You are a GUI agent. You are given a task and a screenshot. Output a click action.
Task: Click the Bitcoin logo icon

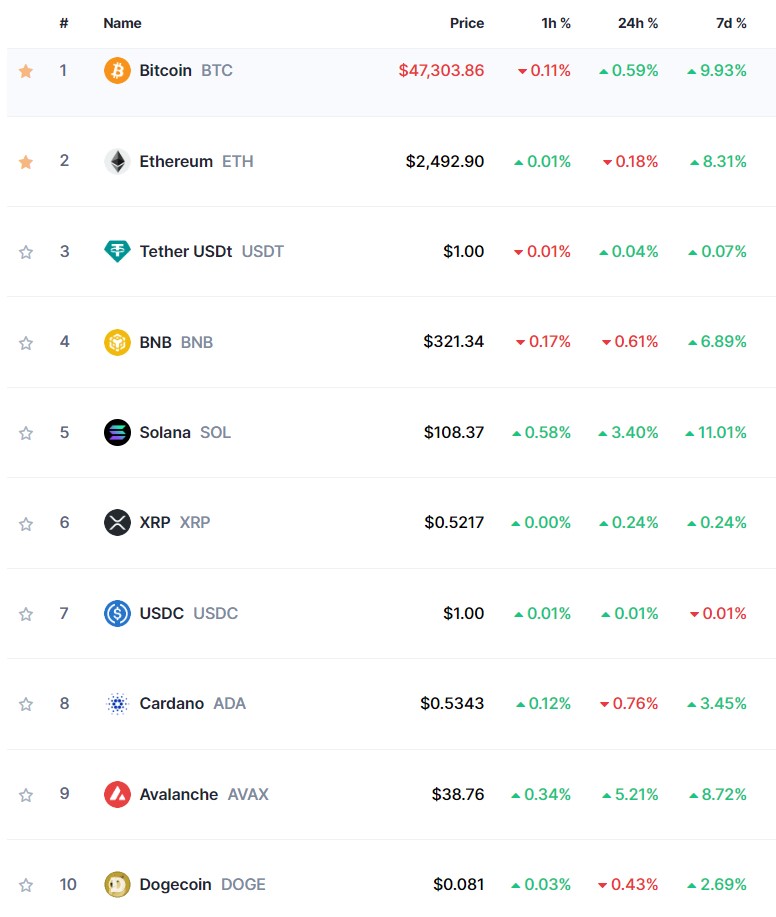point(117,71)
